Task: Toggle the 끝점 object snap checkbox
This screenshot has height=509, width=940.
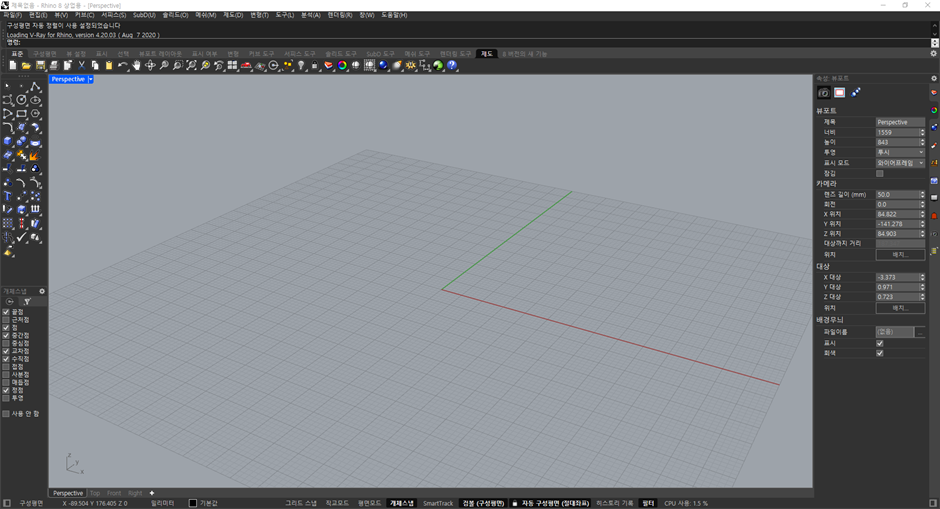Action: point(6,312)
